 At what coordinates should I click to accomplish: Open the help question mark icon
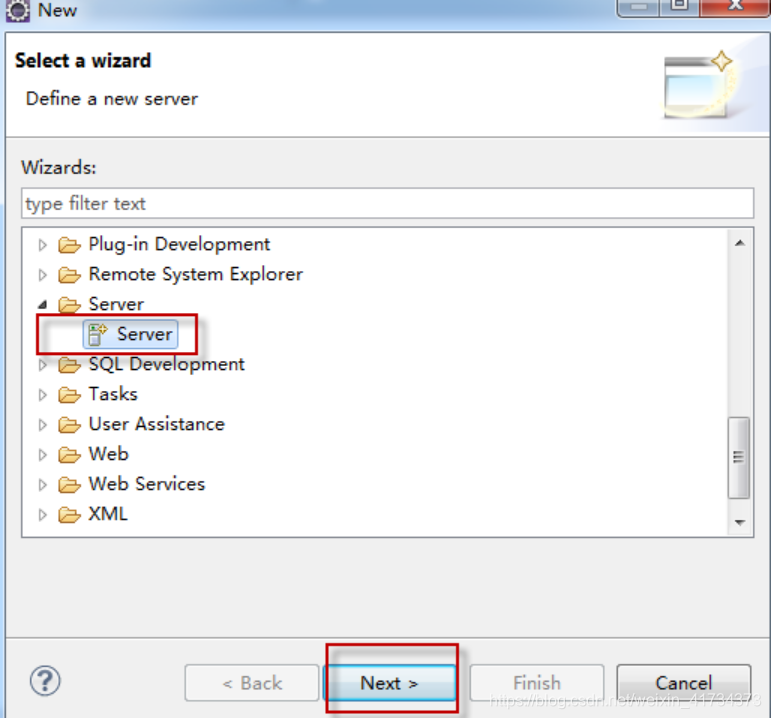pos(45,681)
